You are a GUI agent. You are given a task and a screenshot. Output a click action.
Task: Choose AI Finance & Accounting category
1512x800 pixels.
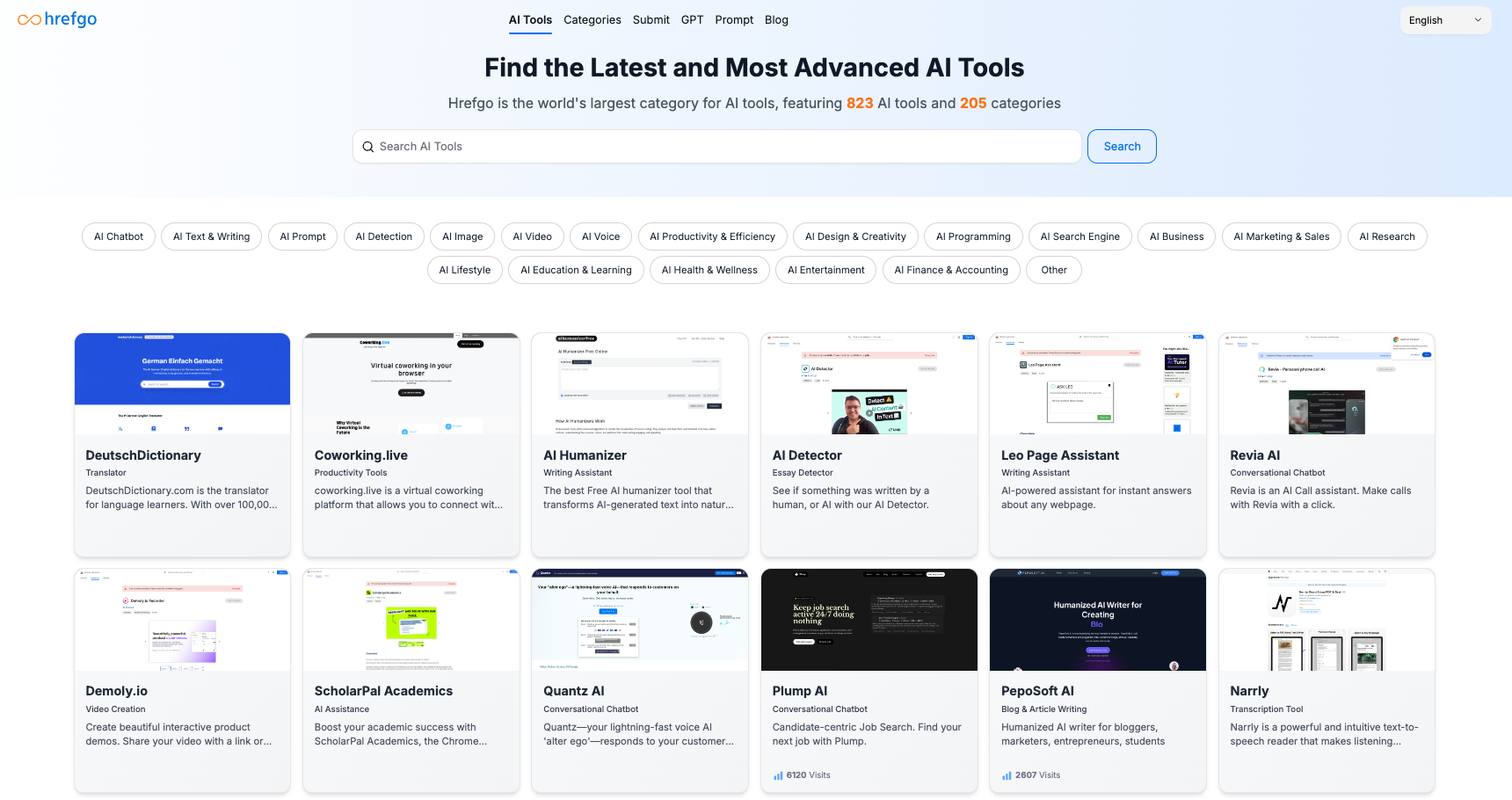click(x=951, y=270)
